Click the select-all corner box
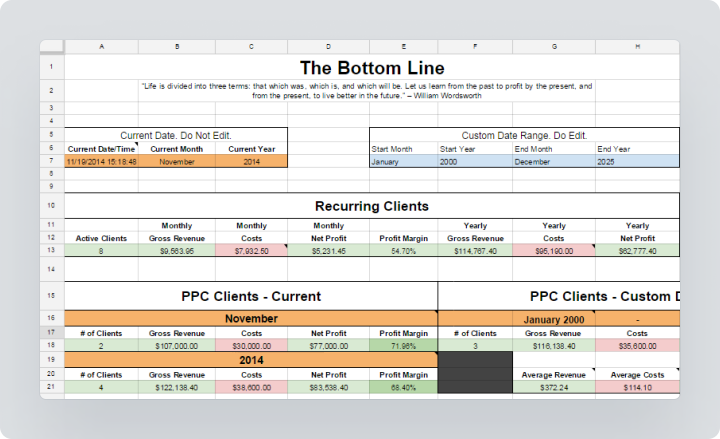Viewport: 720px width, 439px height. click(52, 46)
